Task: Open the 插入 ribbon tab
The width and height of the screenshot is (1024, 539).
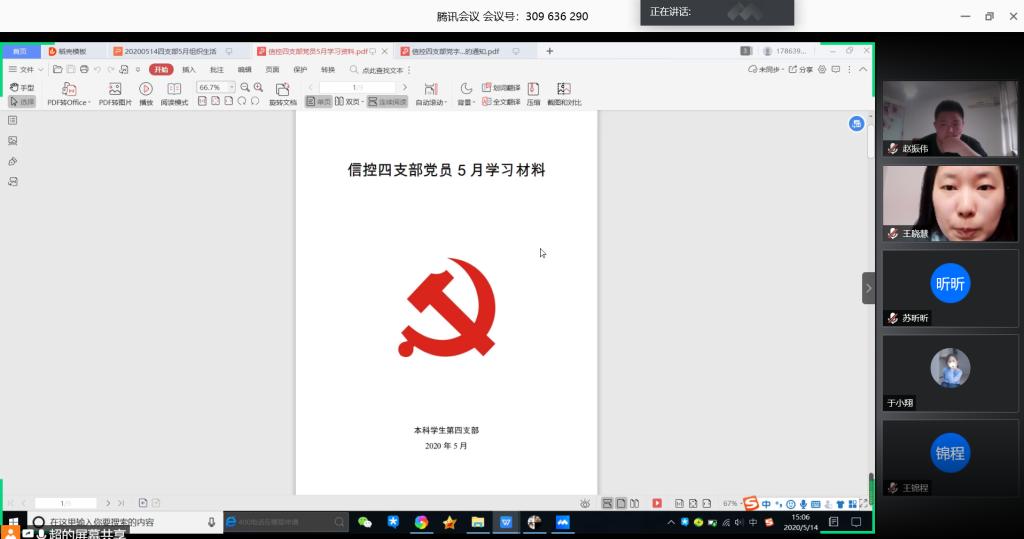Action: pos(189,70)
